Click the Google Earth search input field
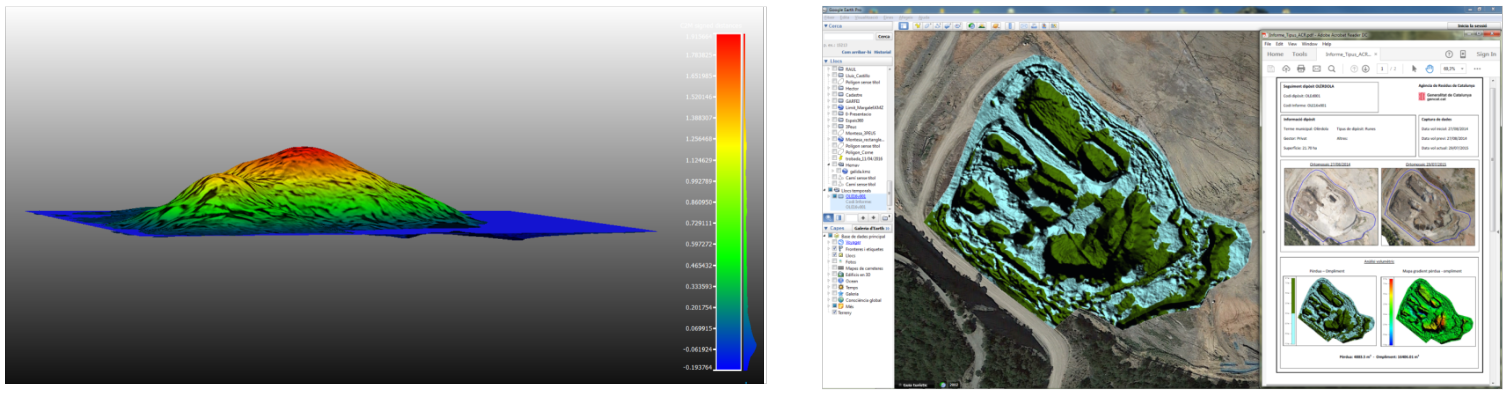Screen dimensions: 1509x393 (x=849, y=36)
